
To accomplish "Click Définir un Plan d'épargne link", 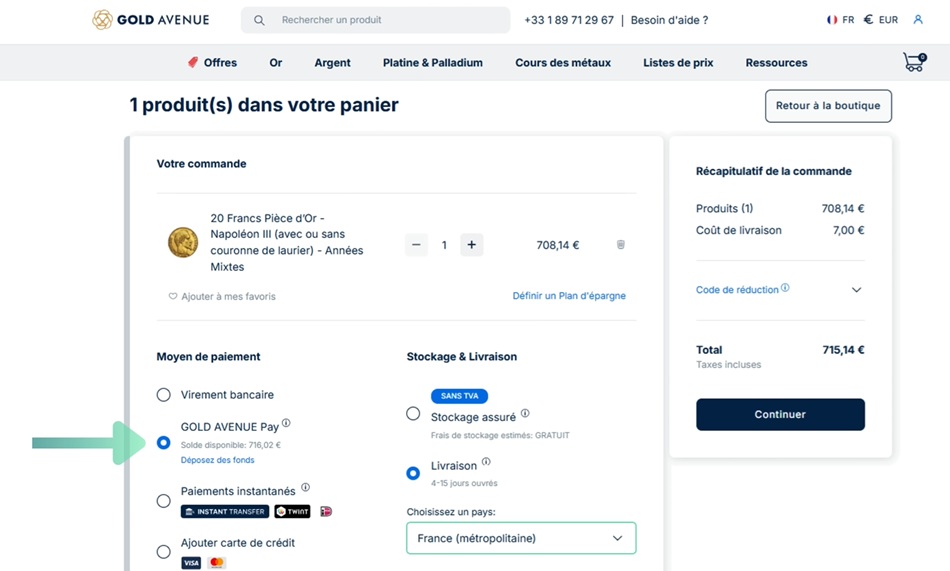I will pyautogui.click(x=569, y=296).
